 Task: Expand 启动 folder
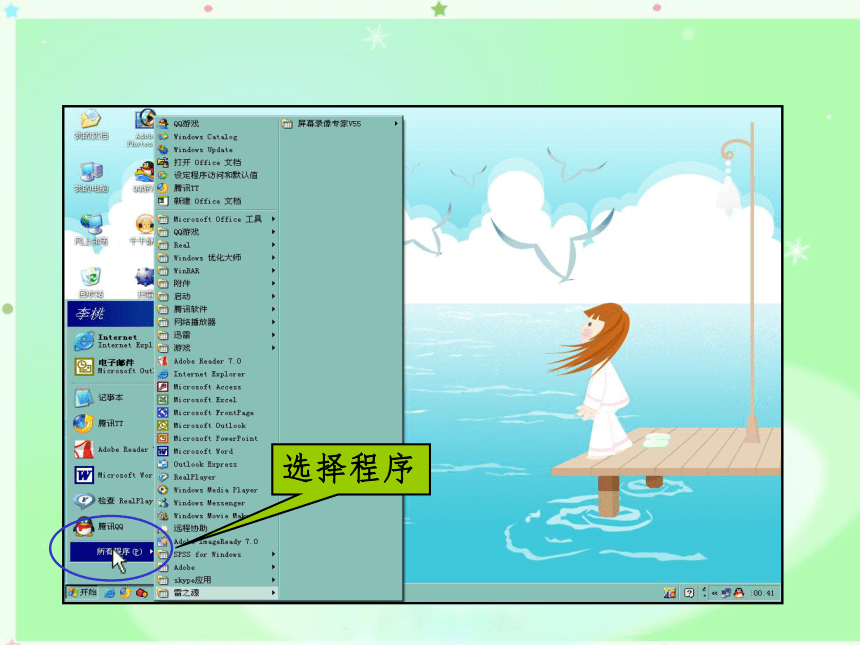click(217, 296)
